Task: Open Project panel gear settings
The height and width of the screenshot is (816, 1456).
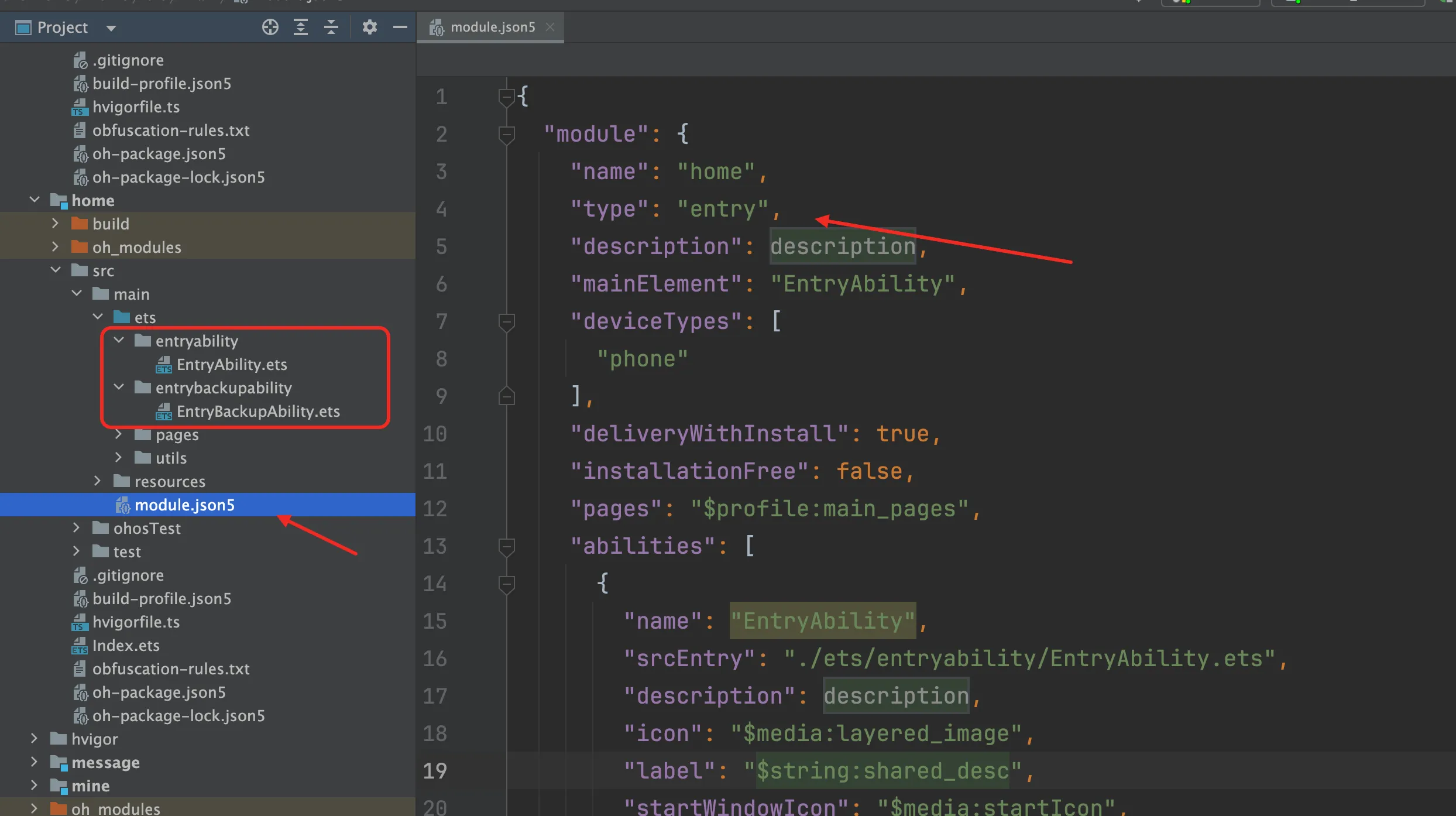Action: (x=369, y=27)
